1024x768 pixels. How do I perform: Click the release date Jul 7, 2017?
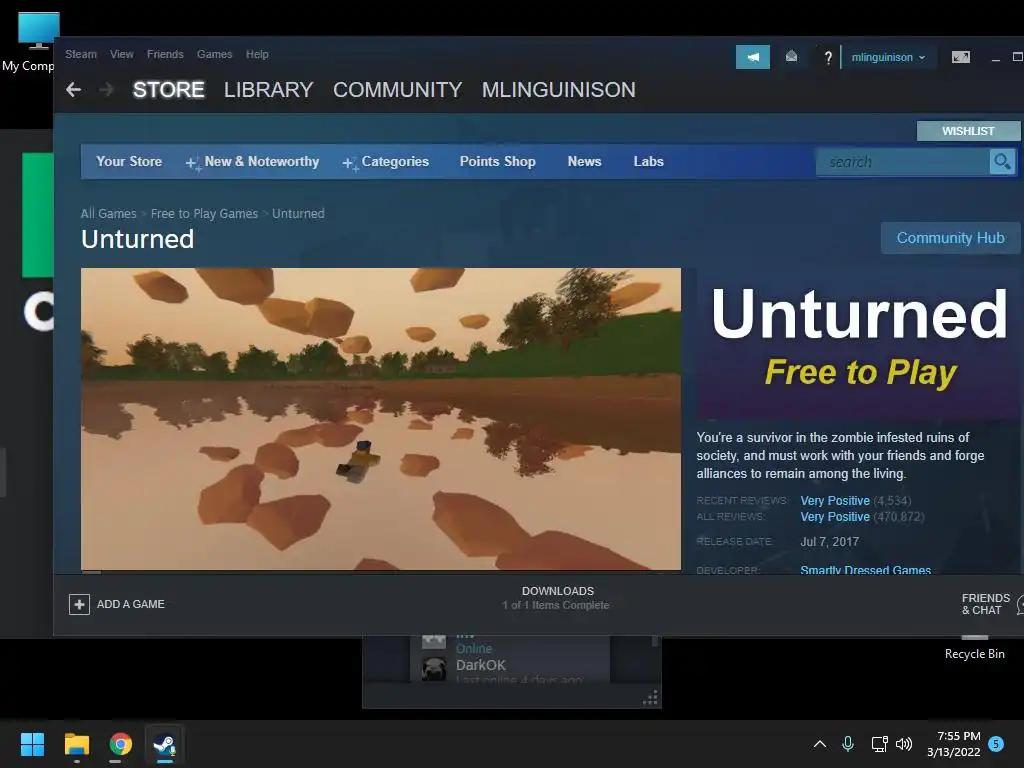pyautogui.click(x=829, y=541)
